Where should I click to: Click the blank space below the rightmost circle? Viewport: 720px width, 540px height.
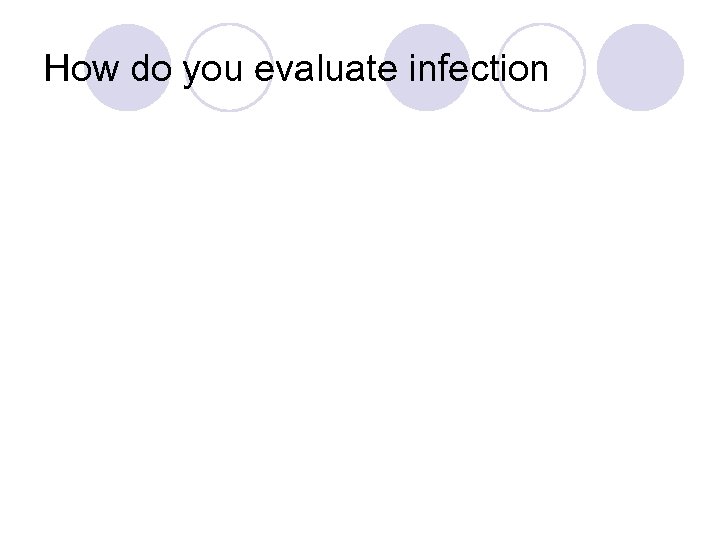point(640,160)
